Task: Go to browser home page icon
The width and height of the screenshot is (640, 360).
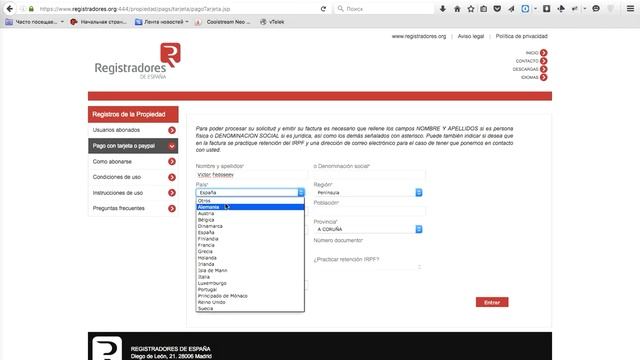Action: click(457, 9)
